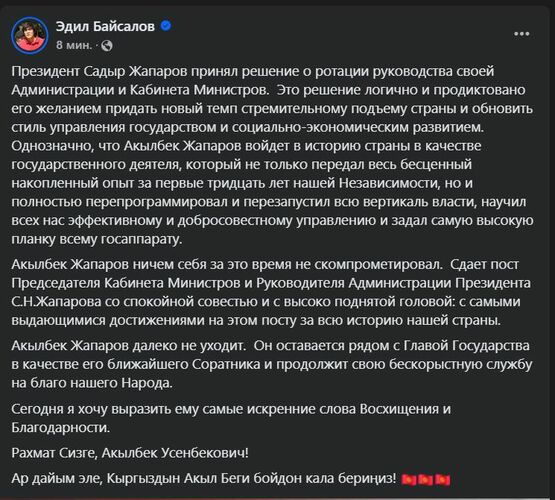Click the first Kyrgyzstan flag emoji

point(409,480)
